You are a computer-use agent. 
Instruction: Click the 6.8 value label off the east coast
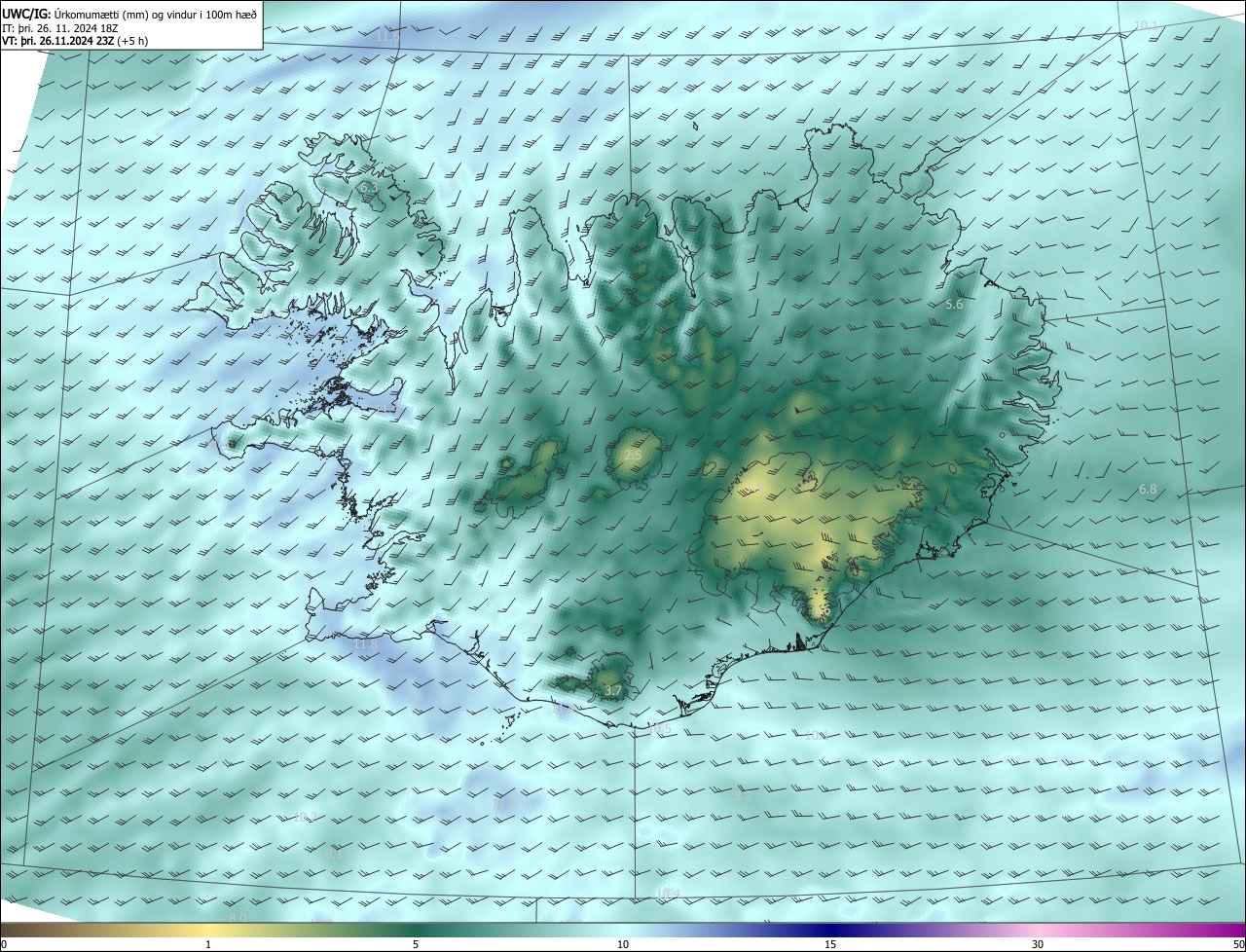pyautogui.click(x=1148, y=489)
